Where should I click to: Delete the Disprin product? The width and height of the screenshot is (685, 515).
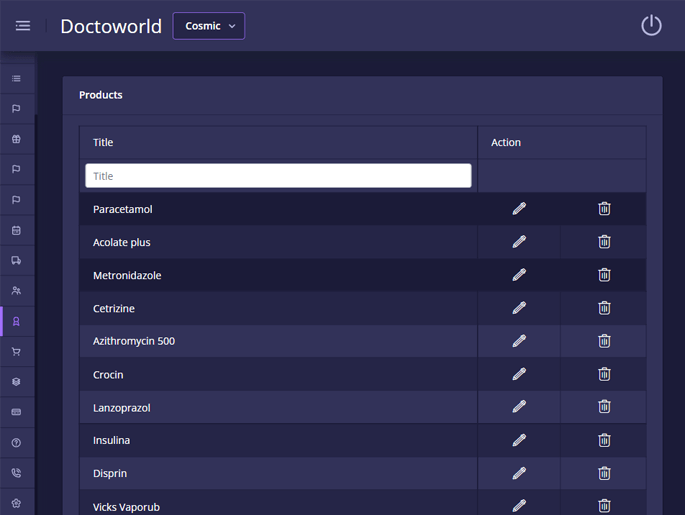[x=604, y=474]
